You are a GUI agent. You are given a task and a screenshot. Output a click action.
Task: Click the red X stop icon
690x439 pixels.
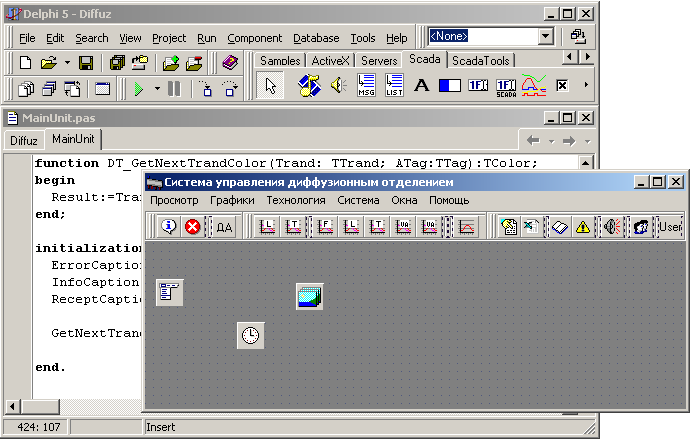click(192, 227)
